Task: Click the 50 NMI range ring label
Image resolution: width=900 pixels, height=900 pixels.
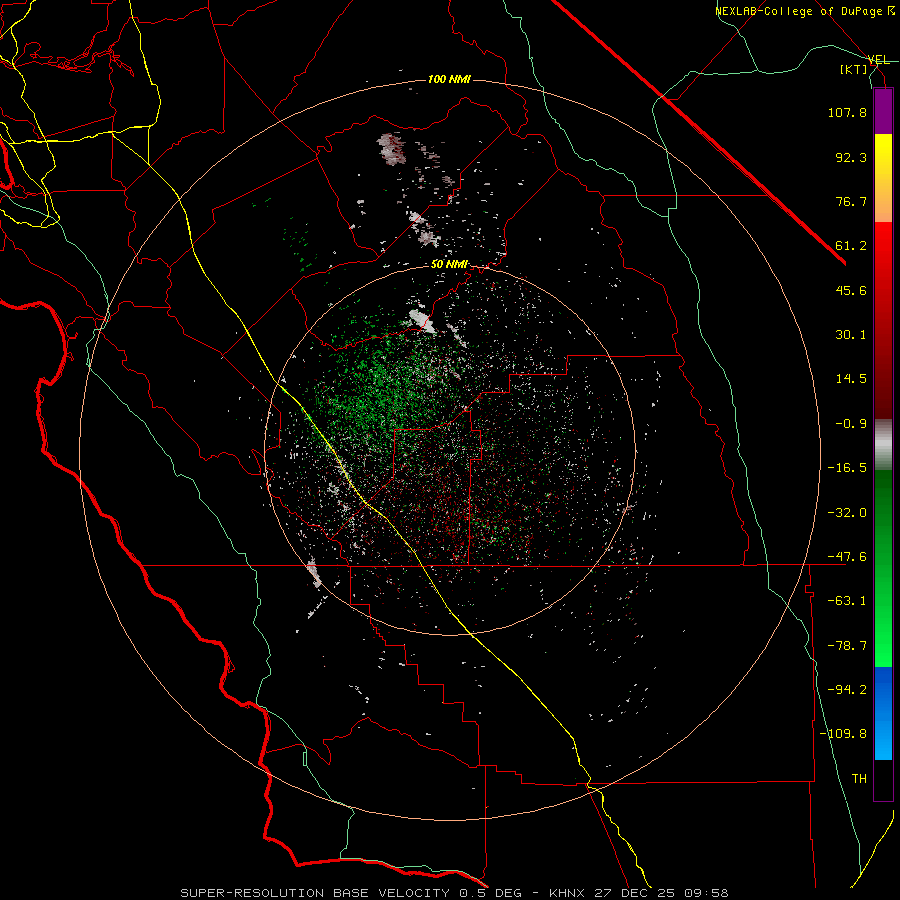Action: pos(449,264)
